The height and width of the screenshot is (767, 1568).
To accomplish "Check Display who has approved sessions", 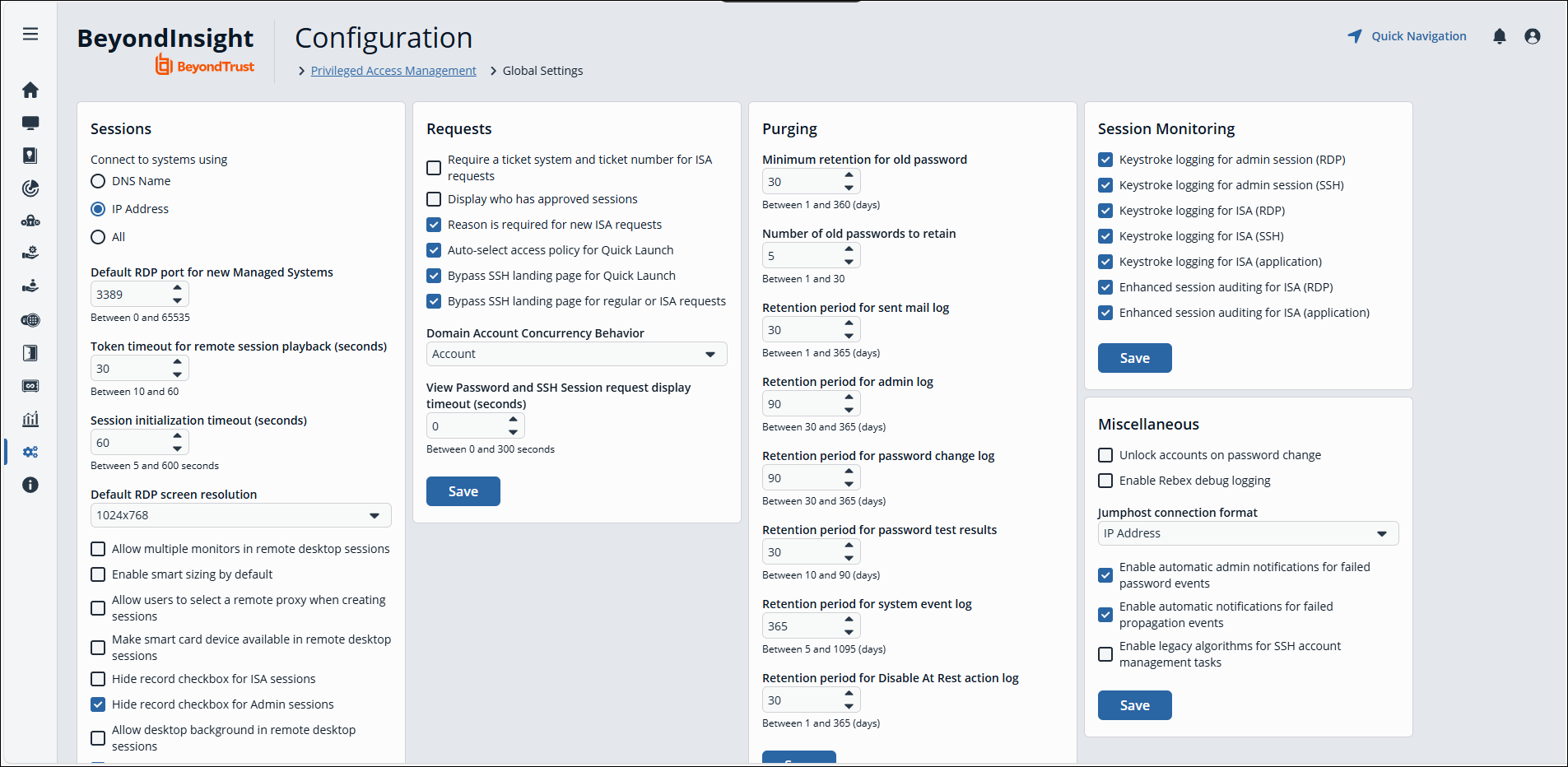I will coord(434,199).
